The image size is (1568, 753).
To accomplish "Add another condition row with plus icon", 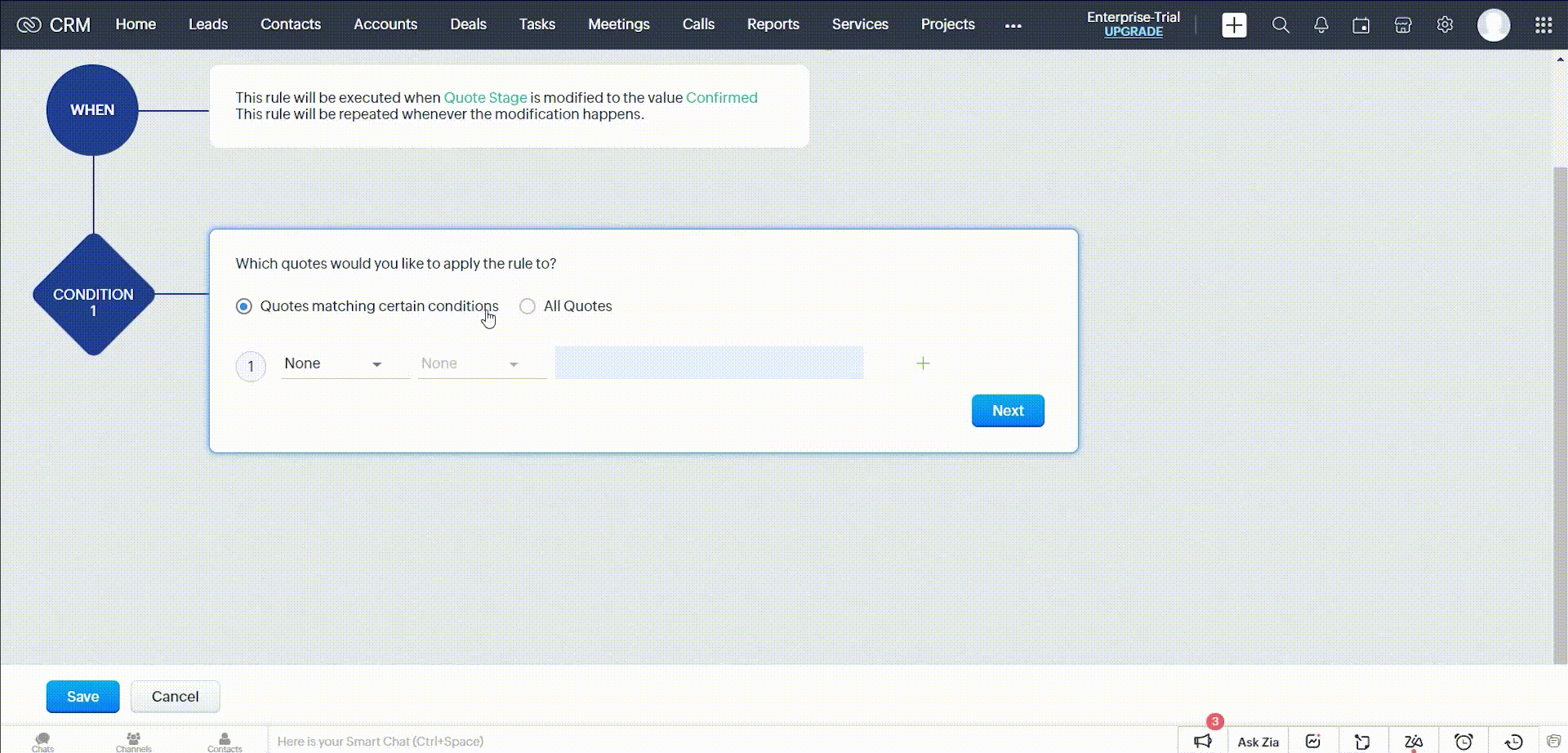I will point(923,363).
